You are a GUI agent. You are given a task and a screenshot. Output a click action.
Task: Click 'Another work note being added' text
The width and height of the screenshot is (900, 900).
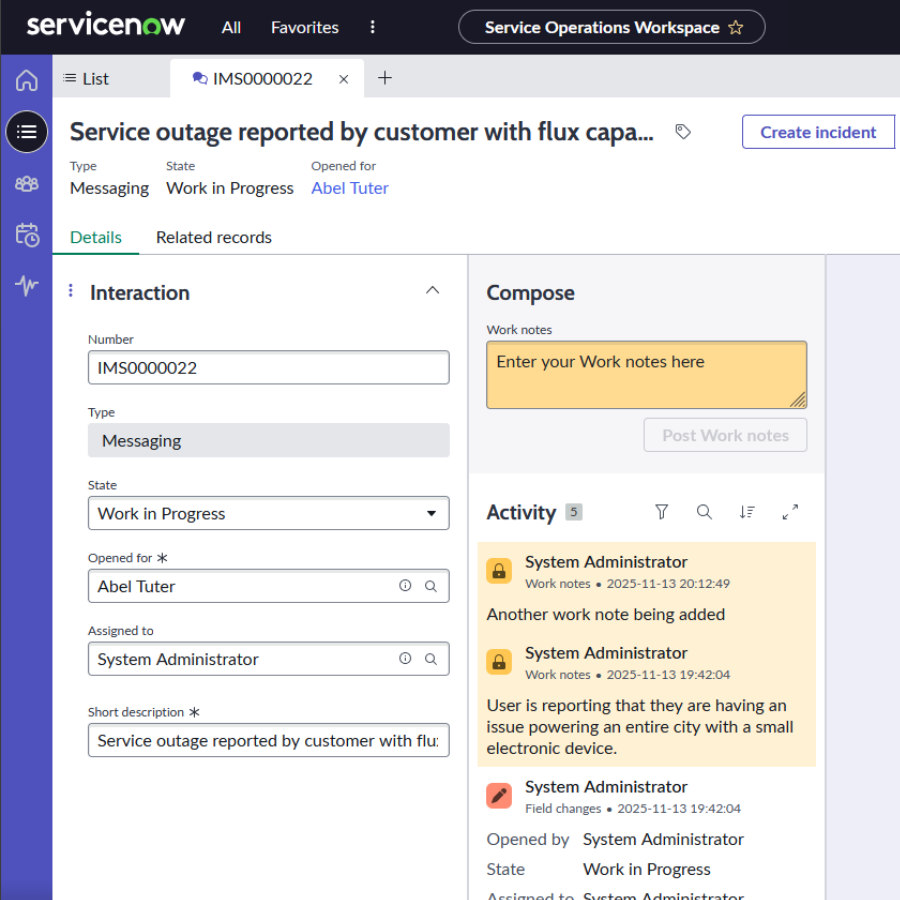606,614
